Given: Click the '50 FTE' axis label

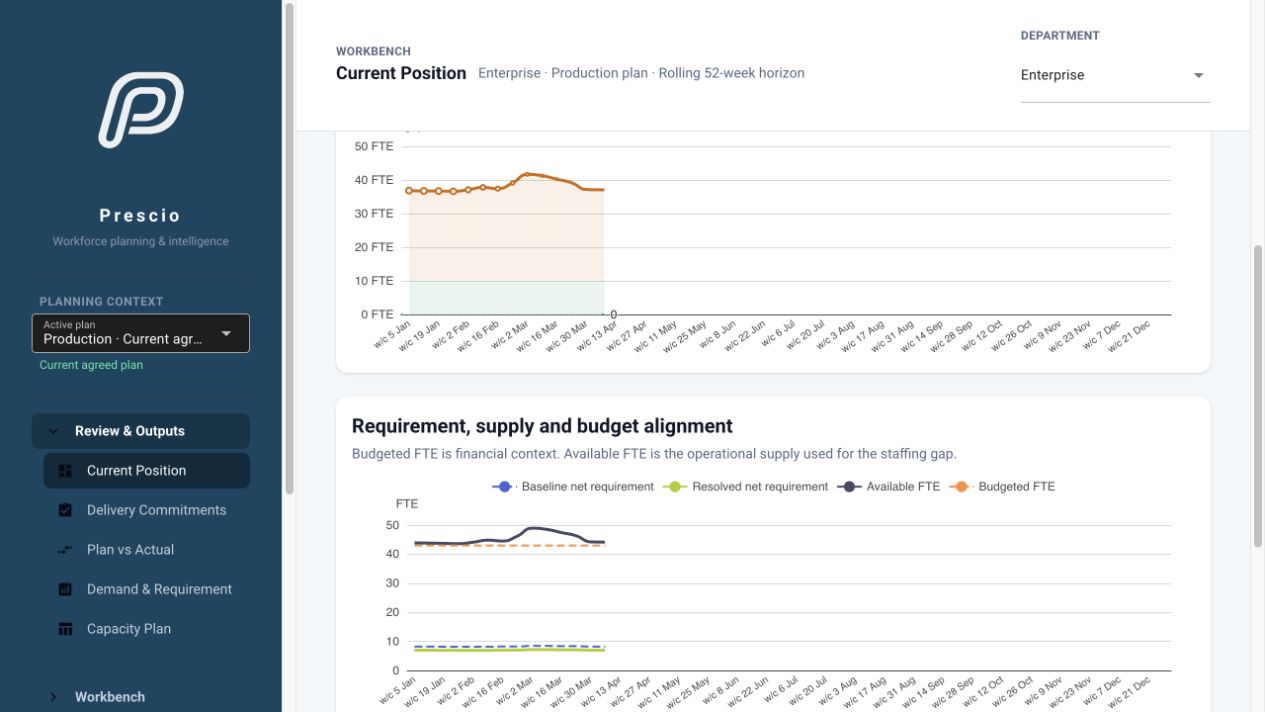Looking at the screenshot, I should (x=374, y=146).
